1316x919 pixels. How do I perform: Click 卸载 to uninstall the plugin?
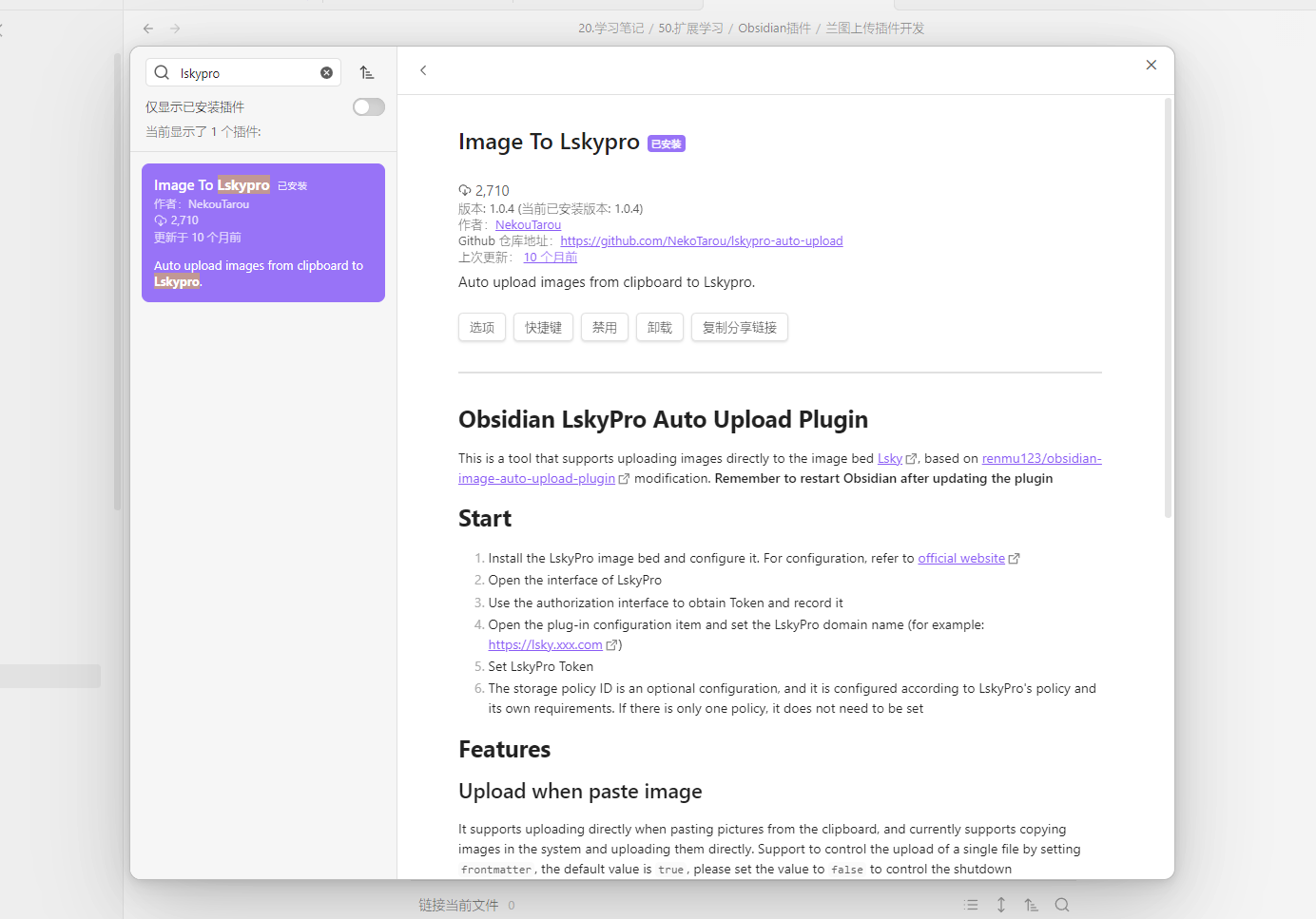tap(660, 327)
